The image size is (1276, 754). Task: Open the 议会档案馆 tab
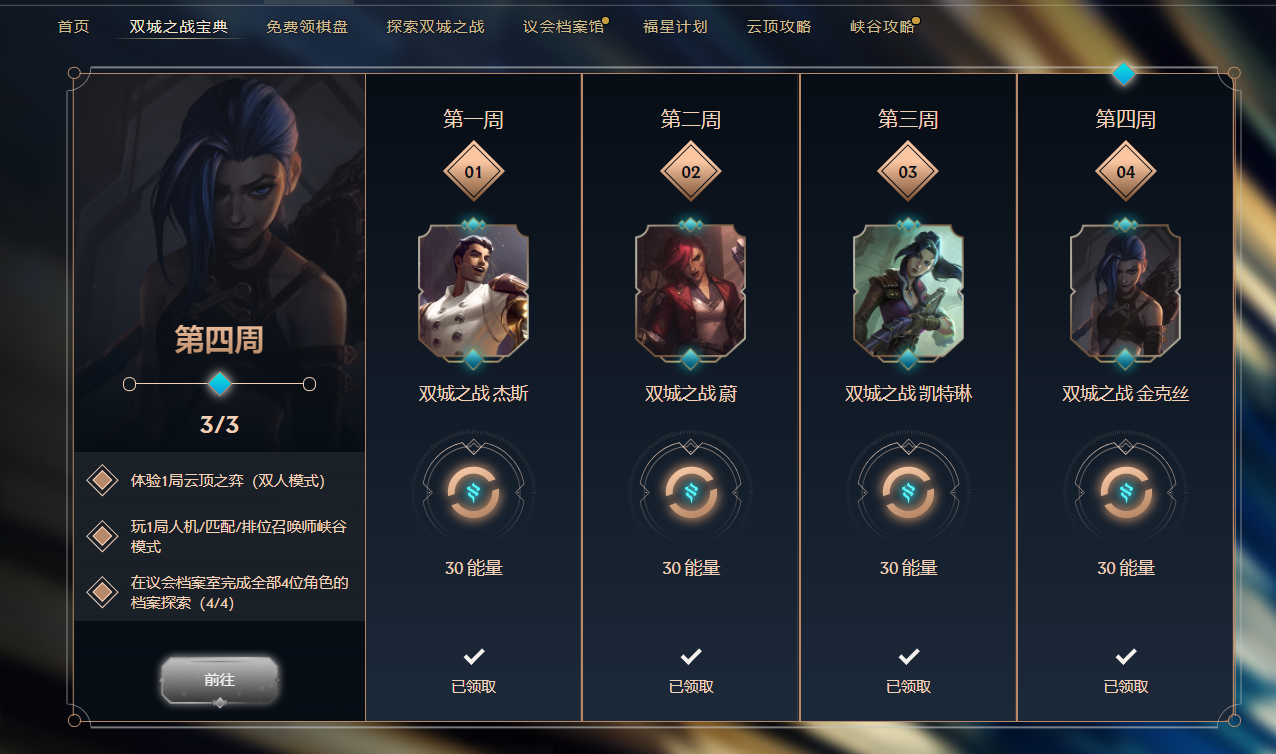[x=563, y=26]
